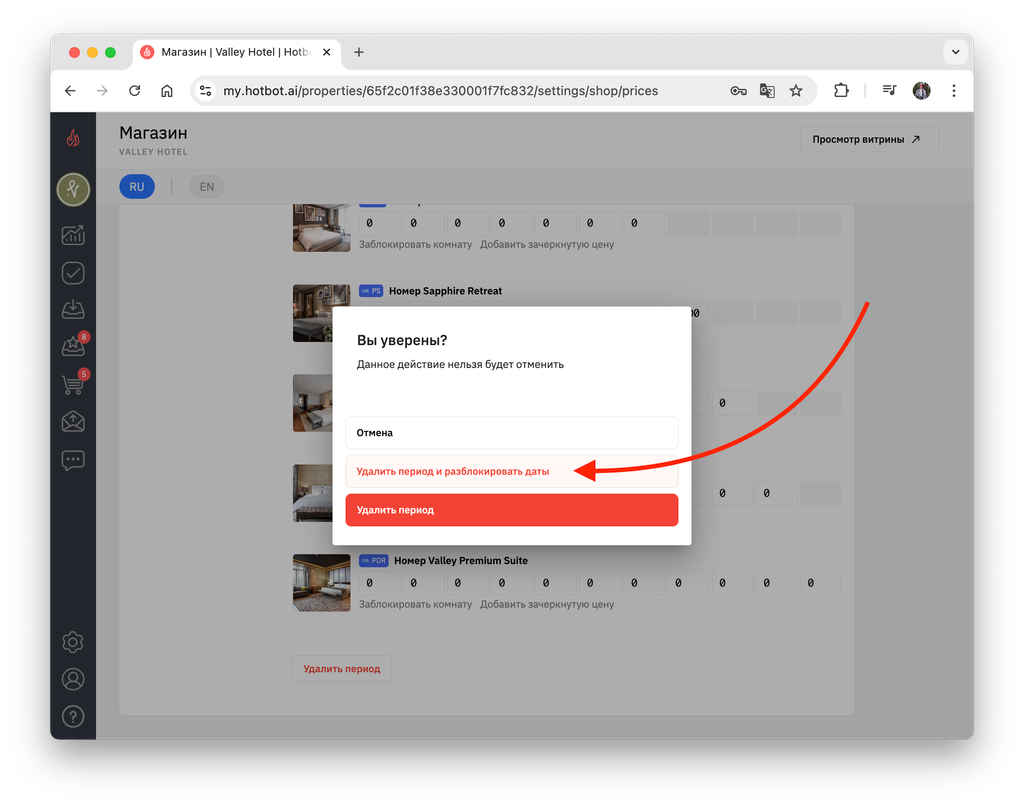Click the Valley Premium Suite room thumbnail

(321, 583)
